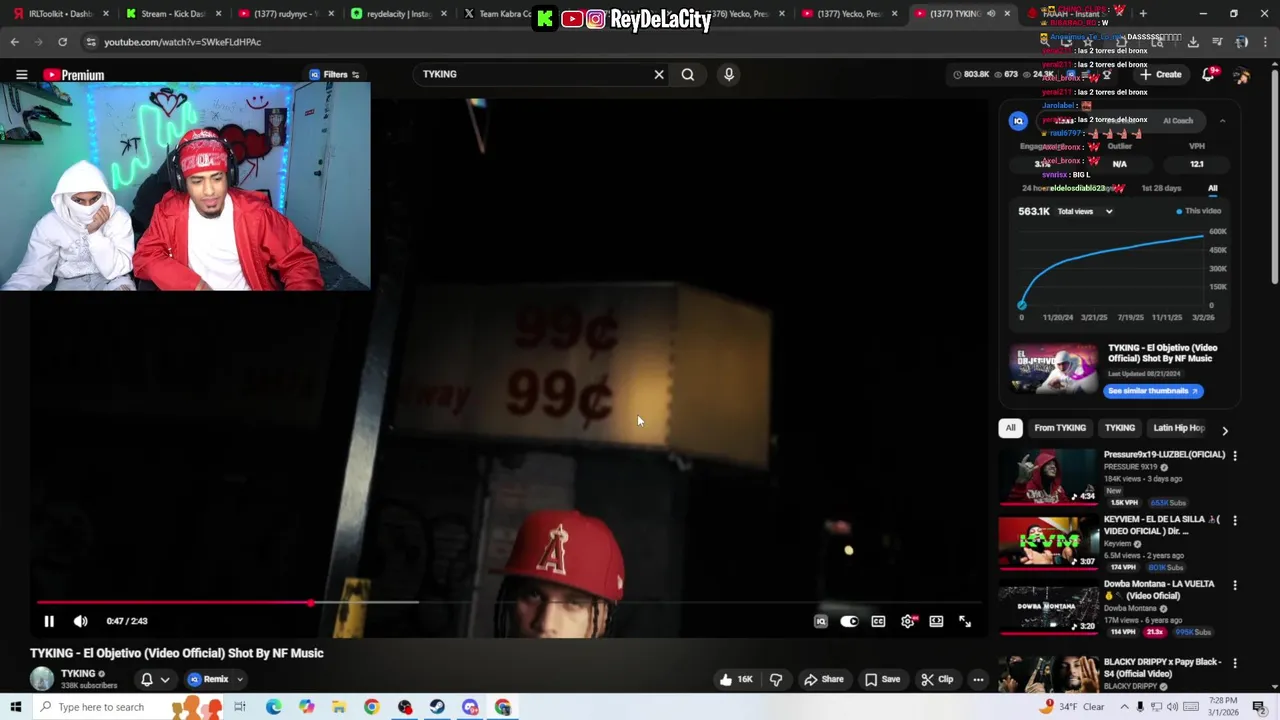Click the vidIQ icon in player controls

pos(821,621)
